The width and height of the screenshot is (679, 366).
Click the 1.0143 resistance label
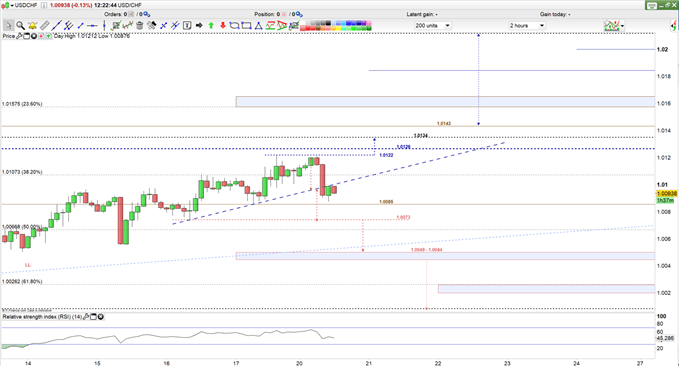click(x=444, y=124)
